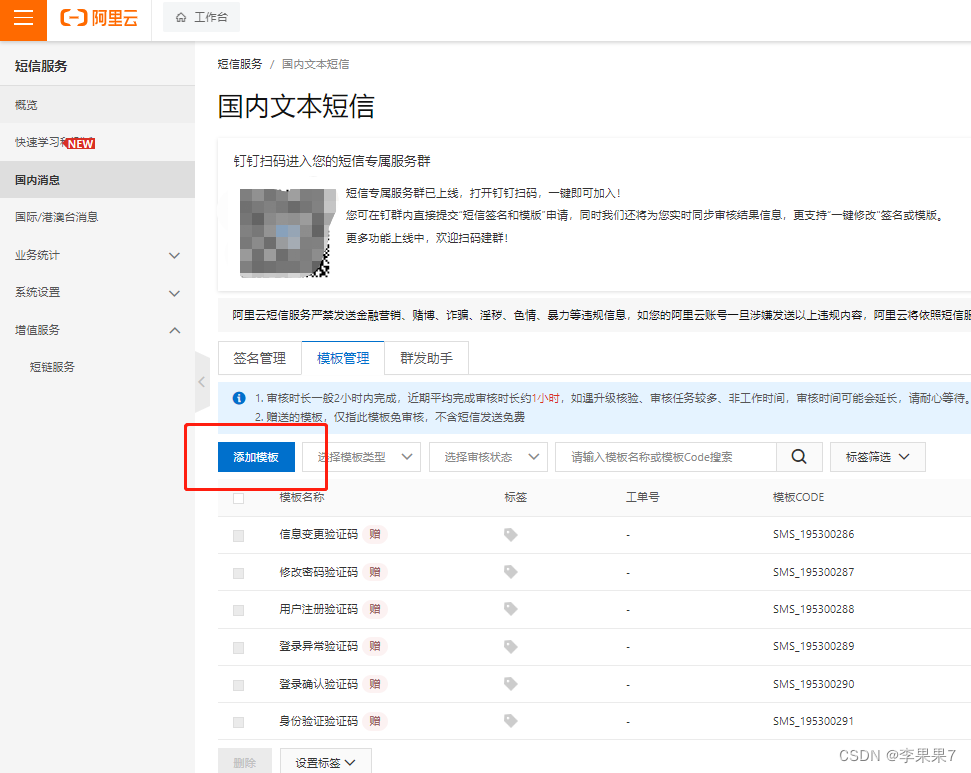Click tag icon in 用户注册验证码 row
Viewport: 971px width, 773px height.
pyautogui.click(x=510, y=609)
